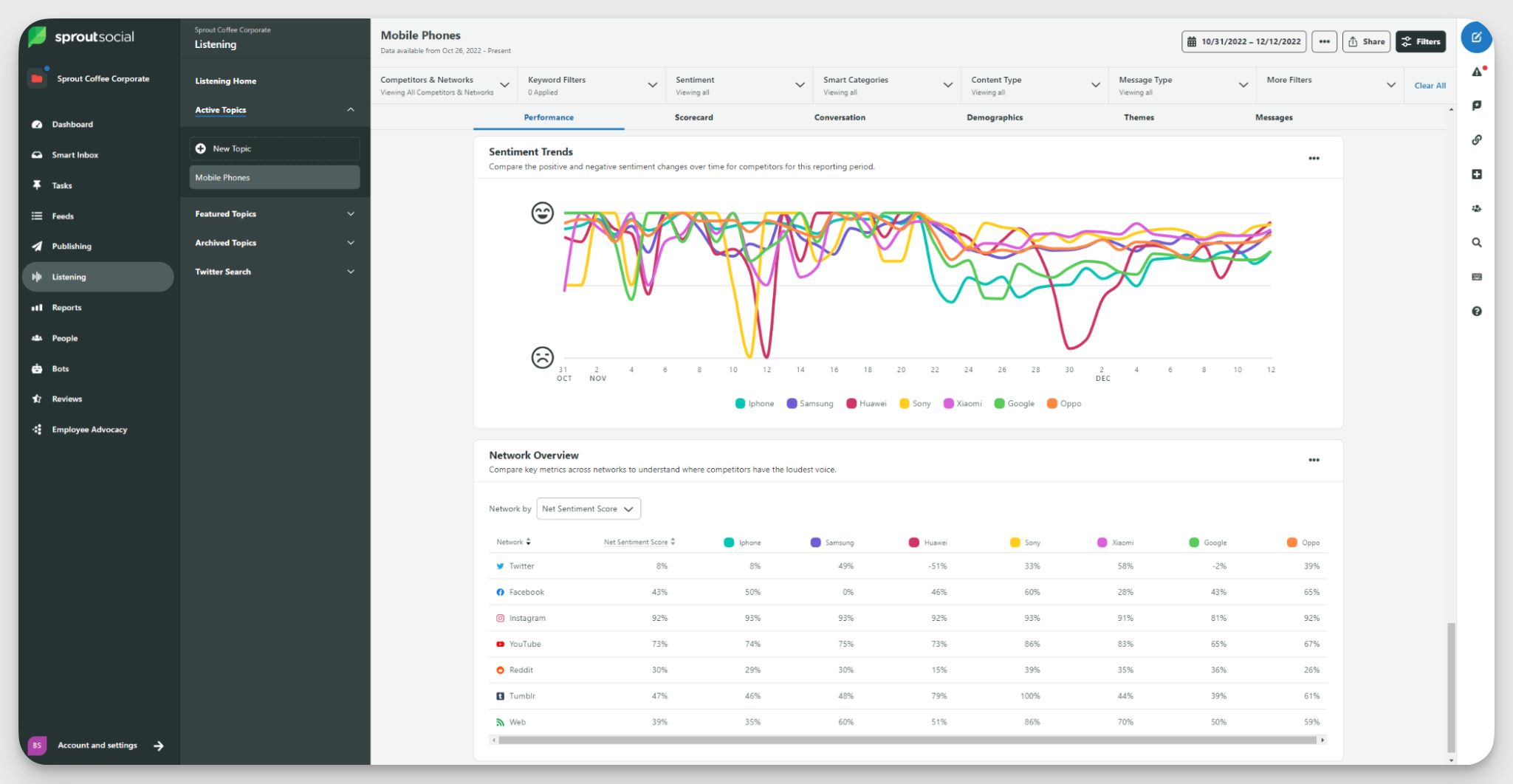1513x784 pixels.
Task: Open the Sentiment filter dropdown
Action: click(x=740, y=86)
